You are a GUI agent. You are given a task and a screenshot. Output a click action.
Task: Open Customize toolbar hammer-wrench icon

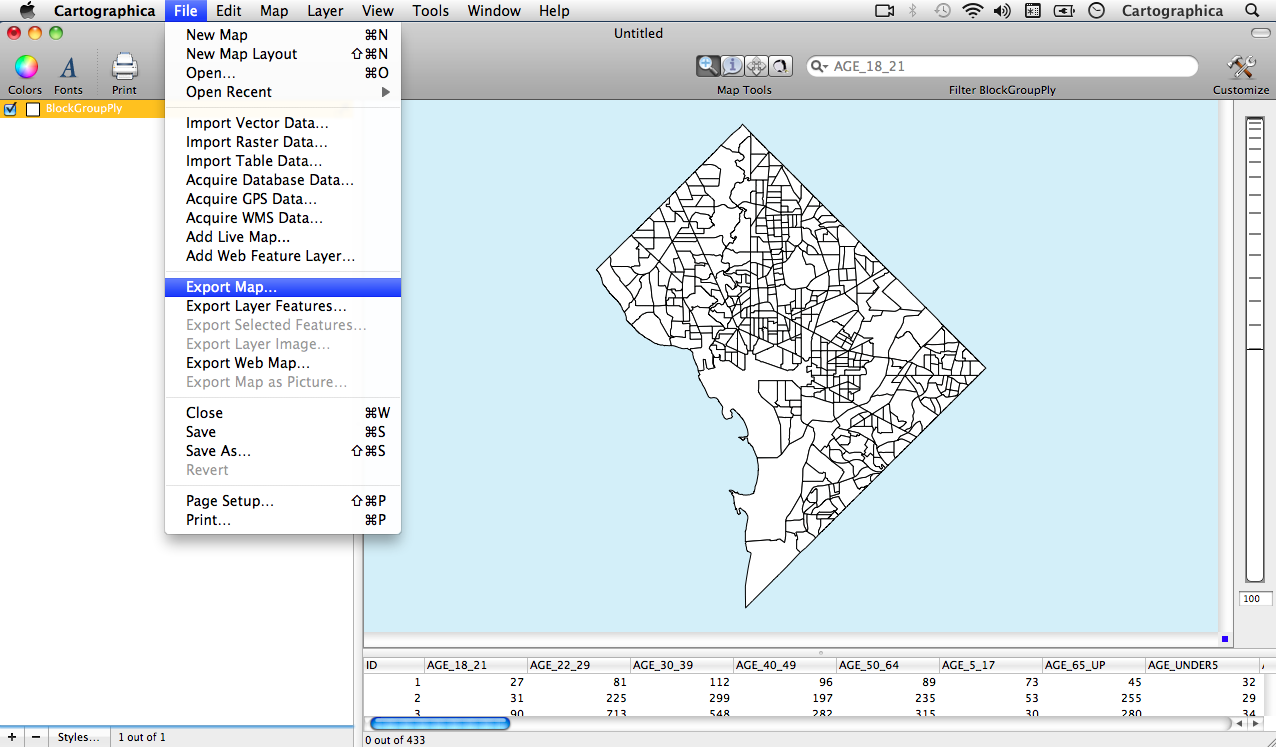coord(1241,68)
